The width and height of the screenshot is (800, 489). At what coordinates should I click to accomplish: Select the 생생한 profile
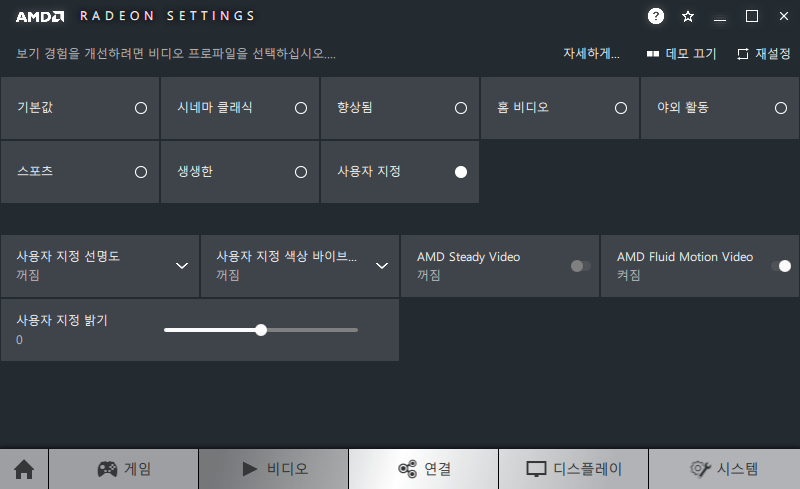pyautogui.click(x=240, y=172)
